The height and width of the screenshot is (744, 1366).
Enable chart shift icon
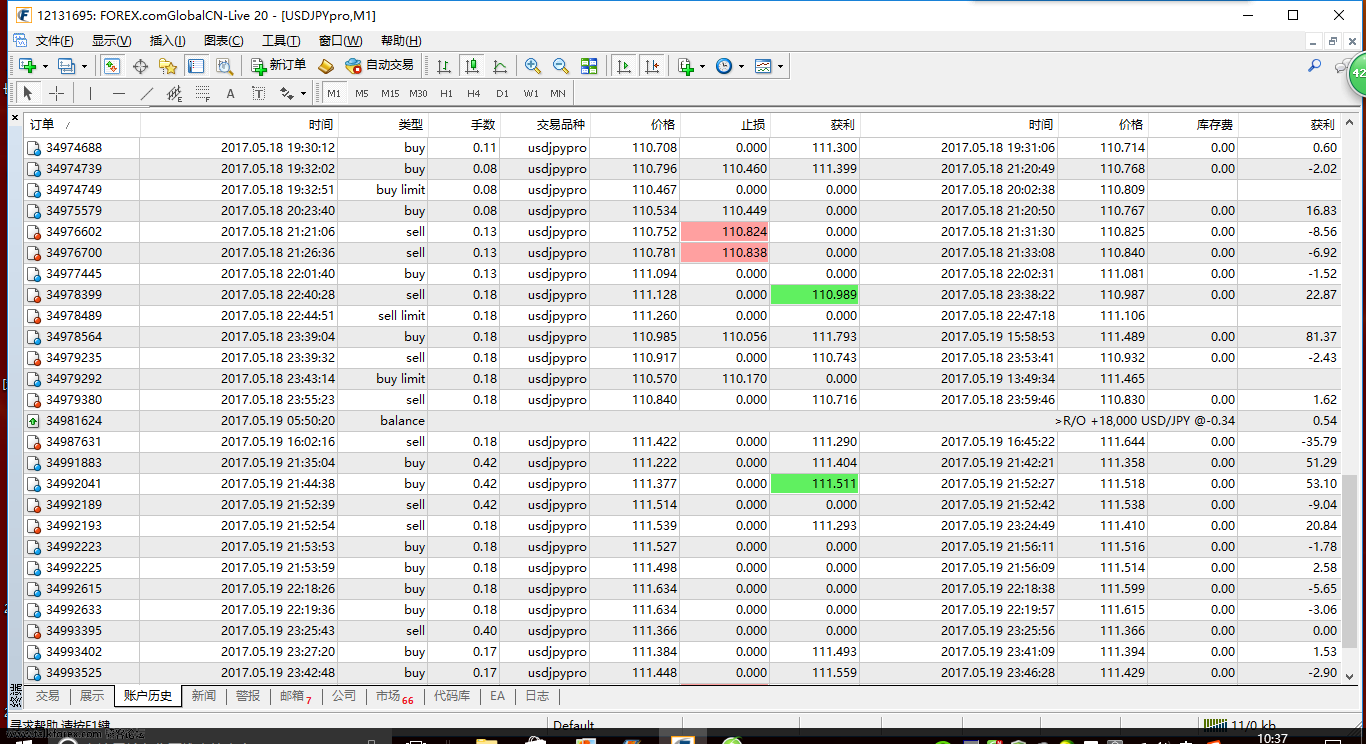tap(652, 66)
